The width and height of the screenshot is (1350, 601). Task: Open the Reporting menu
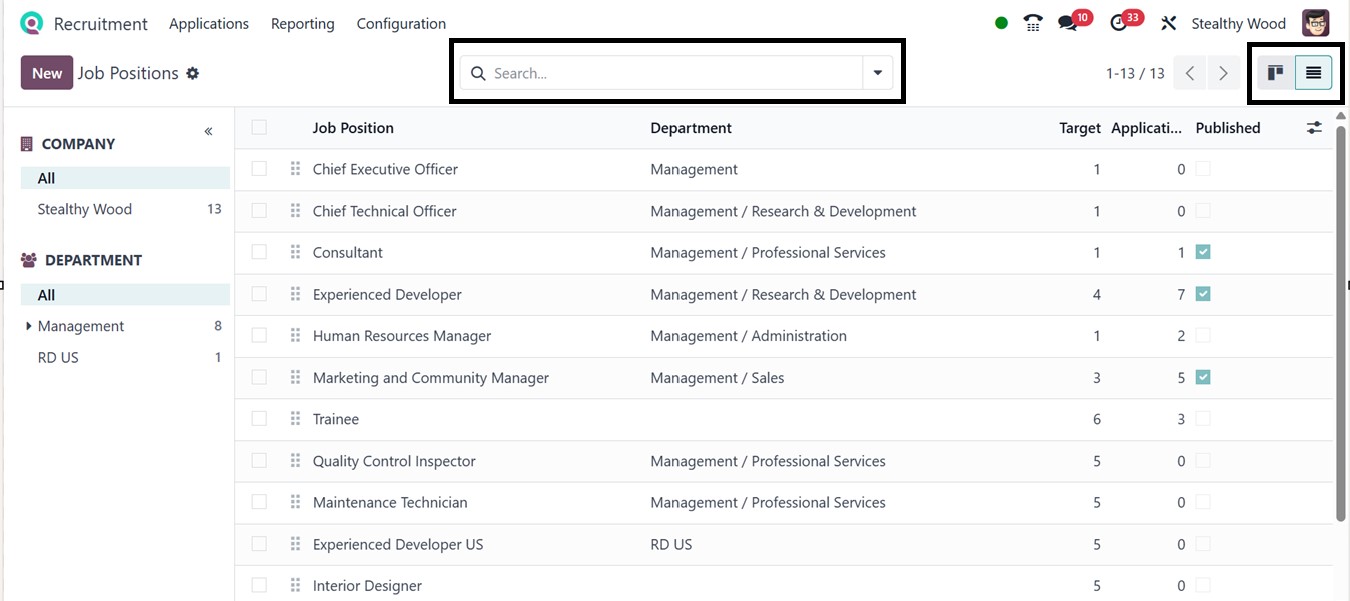point(302,23)
